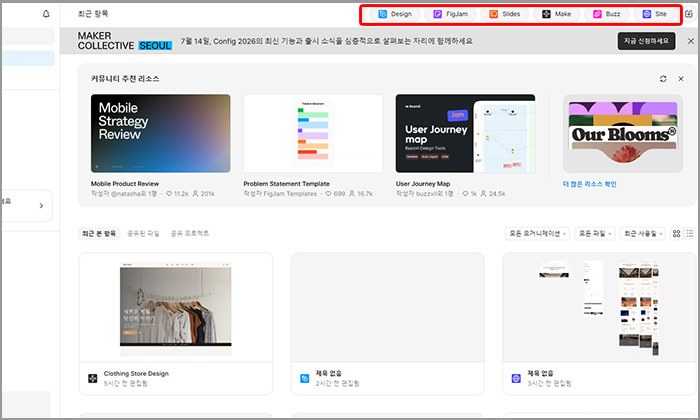This screenshot has width=700, height=420.
Task: Open the notifications bell icon
Action: (x=46, y=14)
